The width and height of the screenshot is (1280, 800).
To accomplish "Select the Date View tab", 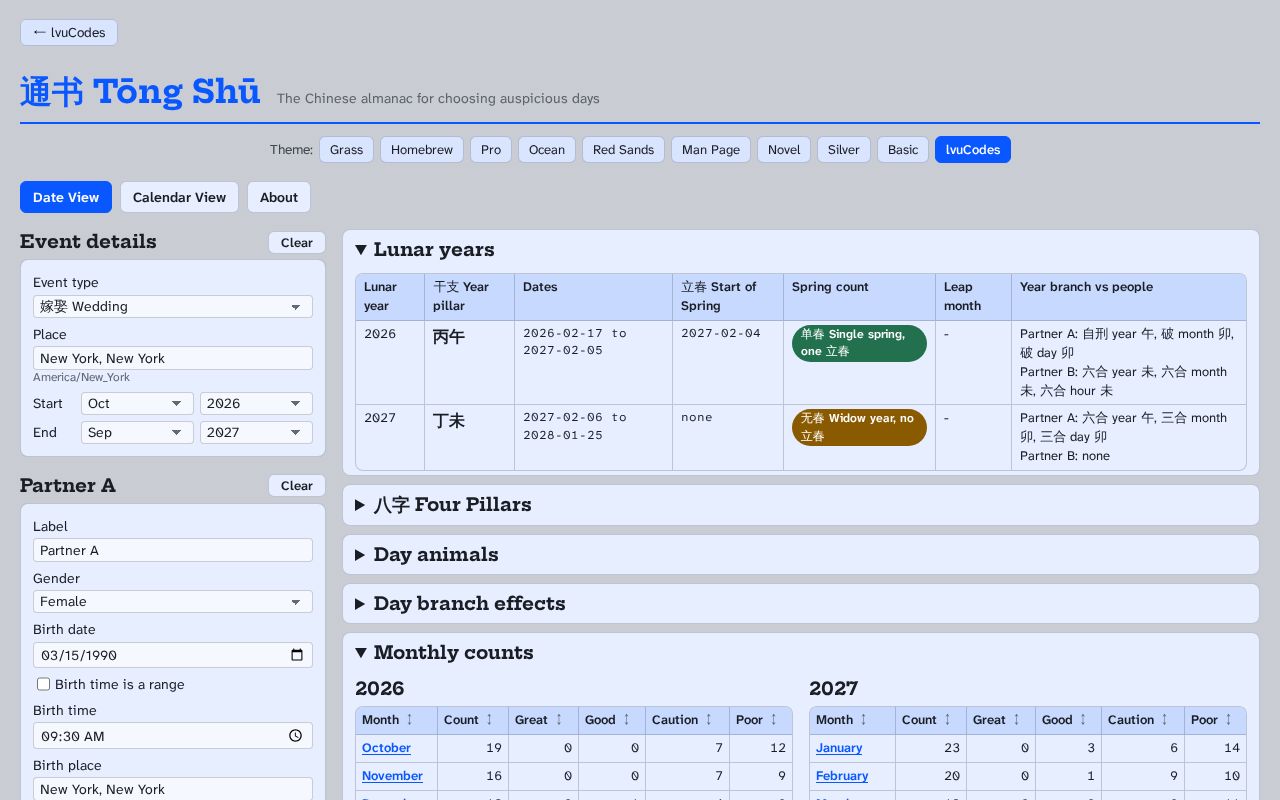I will tap(66, 197).
